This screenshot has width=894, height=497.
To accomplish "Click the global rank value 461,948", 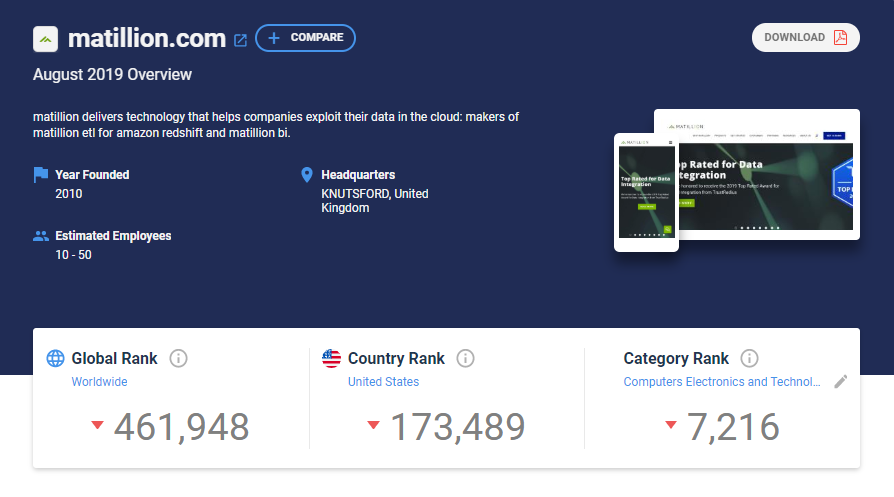I will point(181,427).
